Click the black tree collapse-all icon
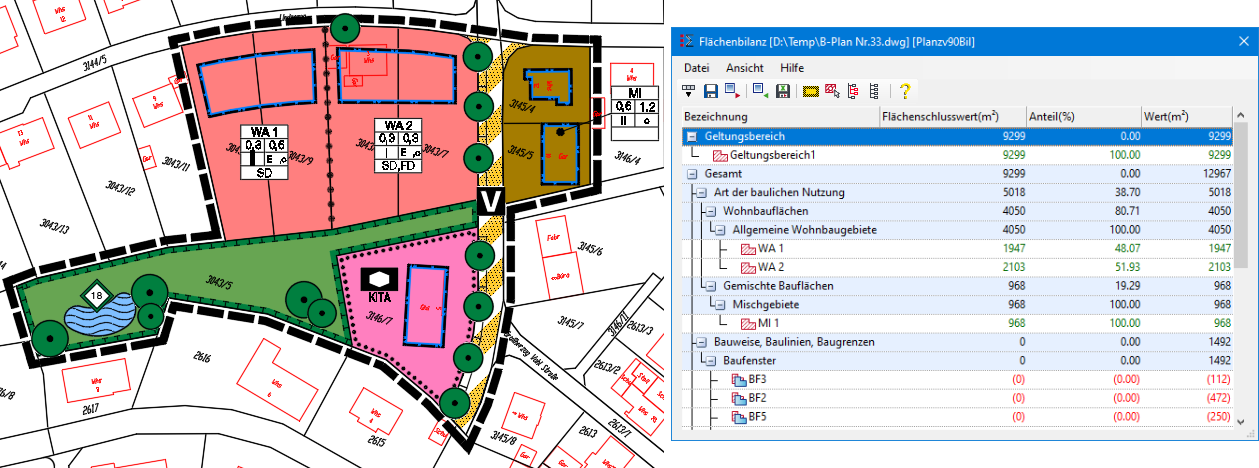 [x=873, y=91]
